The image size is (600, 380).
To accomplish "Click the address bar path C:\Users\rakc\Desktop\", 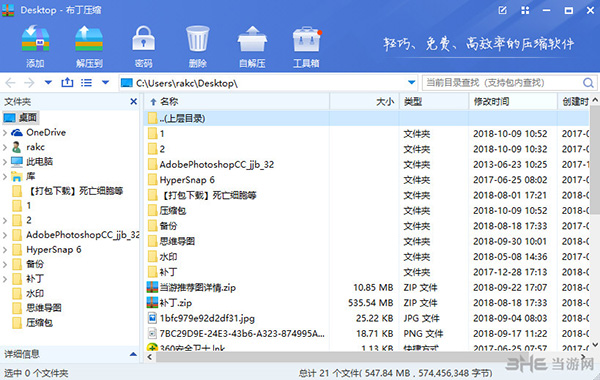I will coord(187,83).
